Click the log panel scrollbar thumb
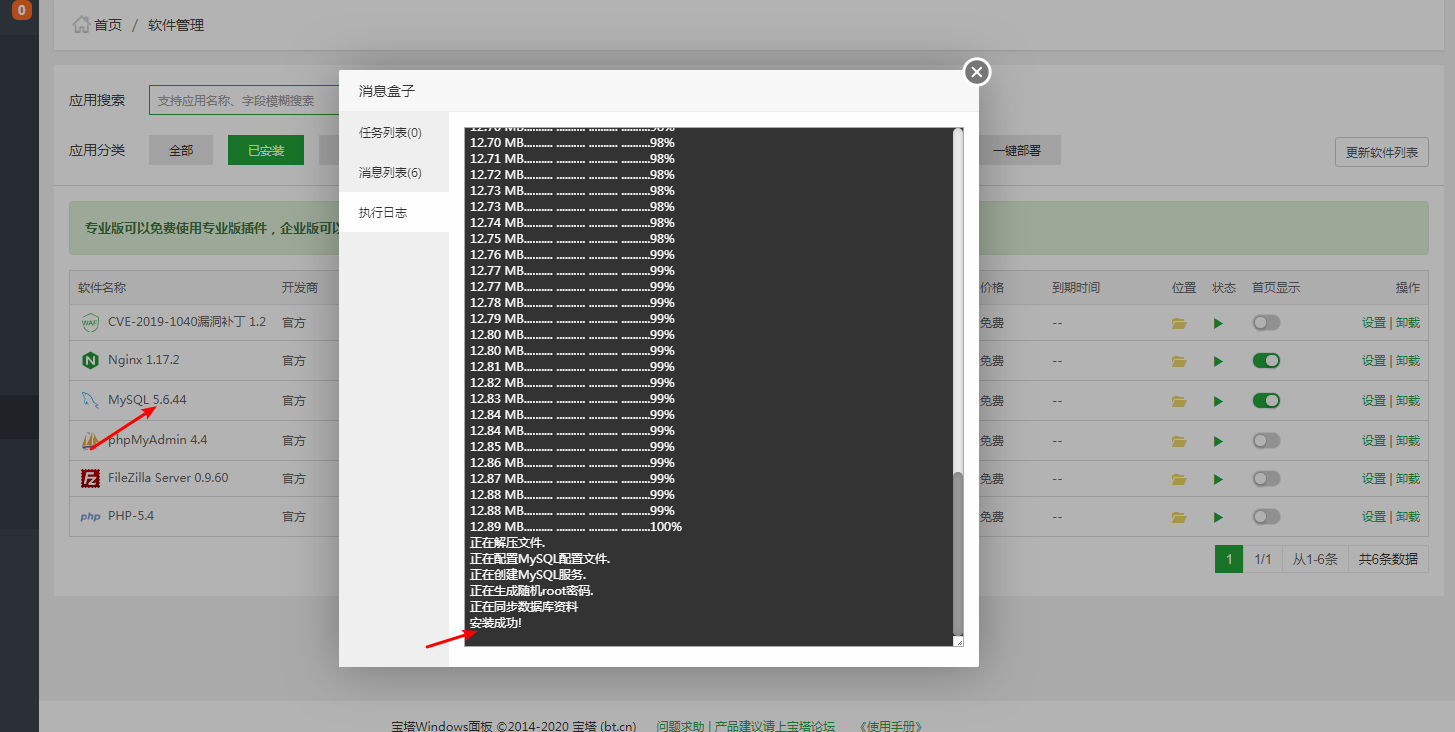The width and height of the screenshot is (1455, 732). tap(958, 553)
